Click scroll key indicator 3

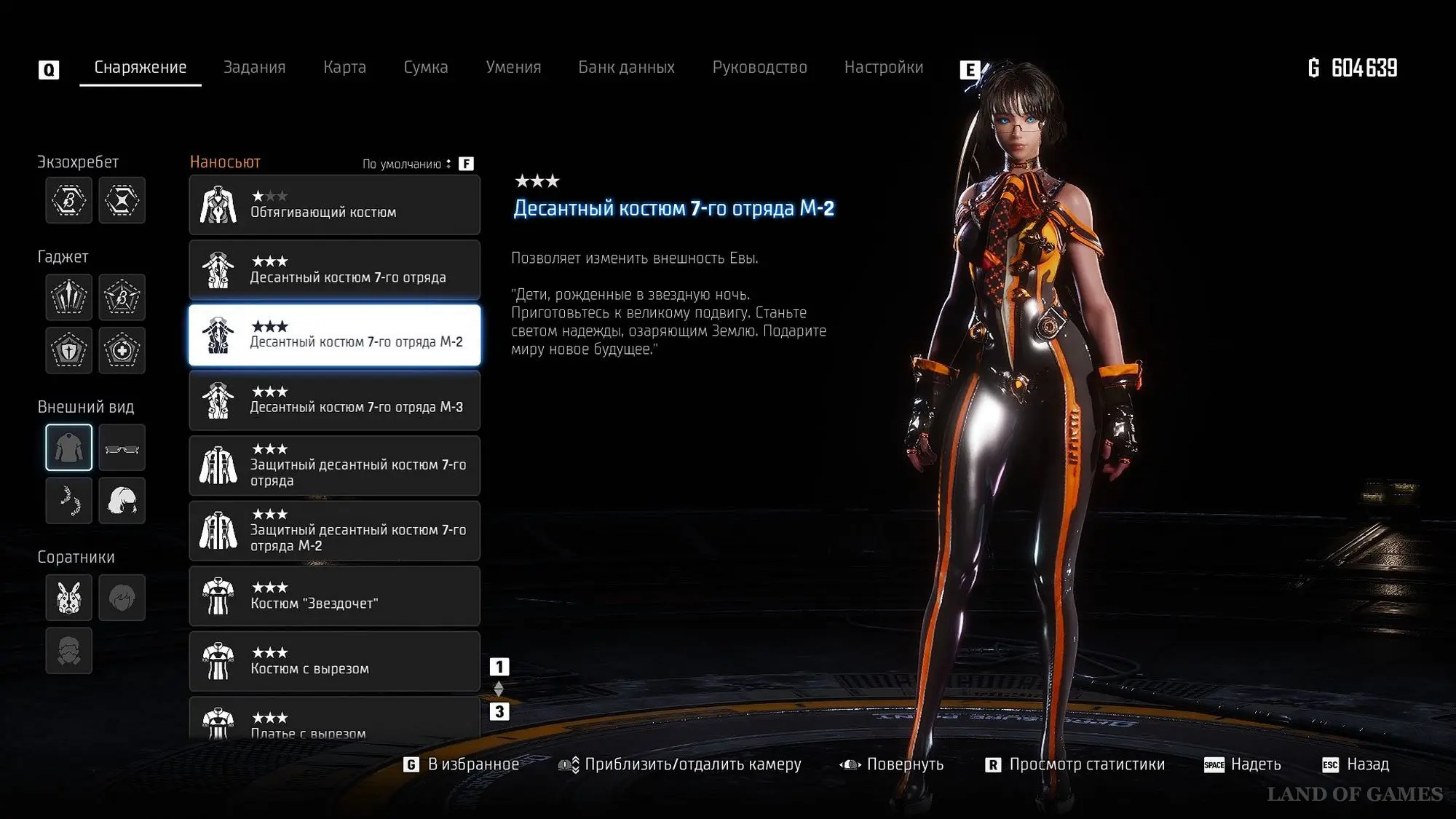click(x=499, y=711)
